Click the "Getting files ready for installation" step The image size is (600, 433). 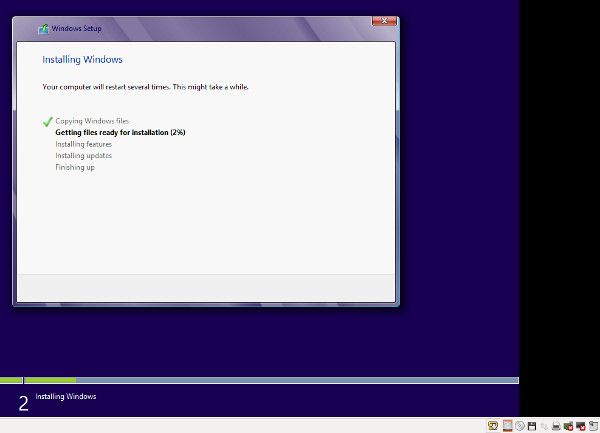coord(120,132)
